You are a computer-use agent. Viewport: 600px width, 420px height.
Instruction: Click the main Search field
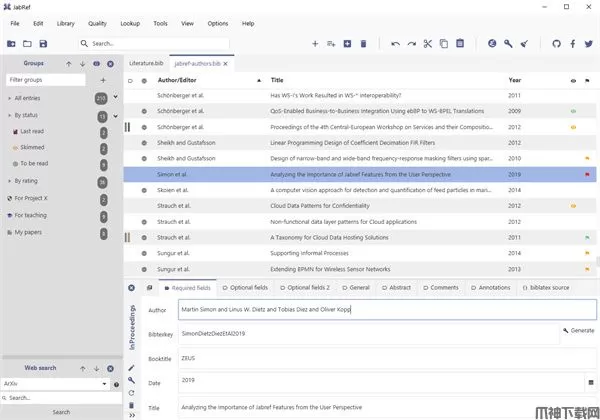coord(154,44)
